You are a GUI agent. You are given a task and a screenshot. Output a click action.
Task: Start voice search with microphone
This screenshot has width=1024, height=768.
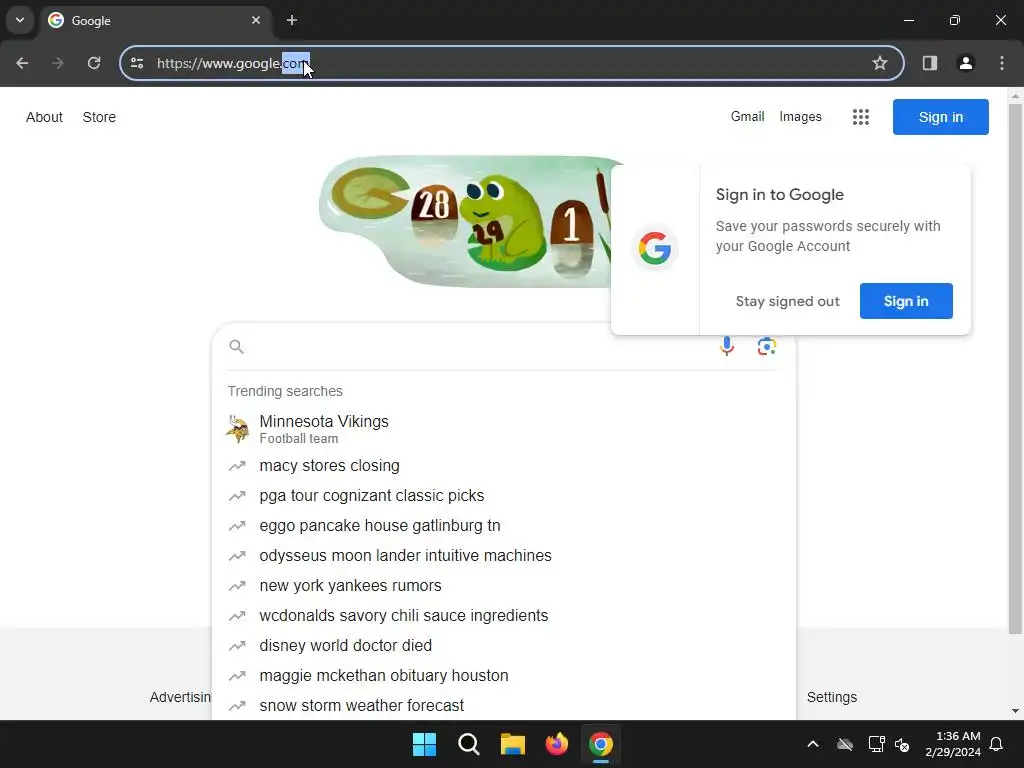coord(727,346)
